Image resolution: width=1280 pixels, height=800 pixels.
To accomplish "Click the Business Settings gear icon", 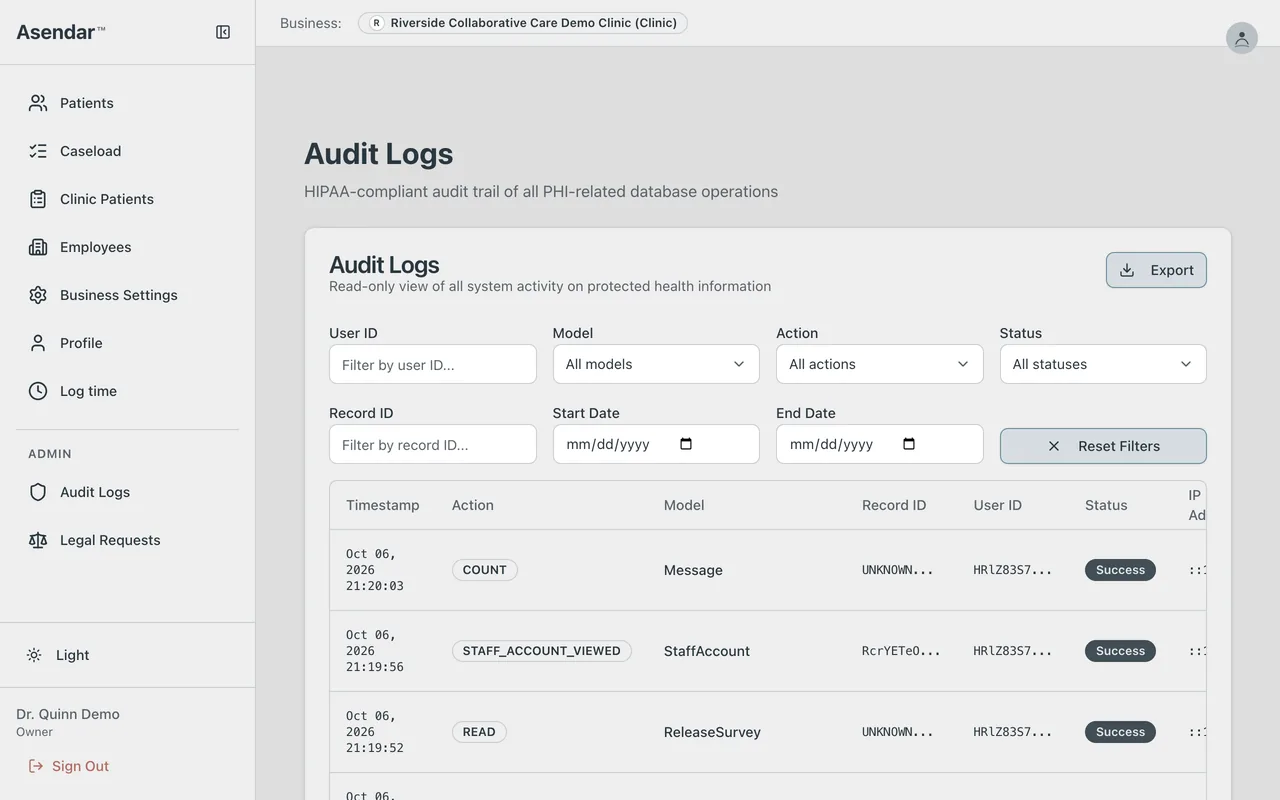I will tap(38, 295).
